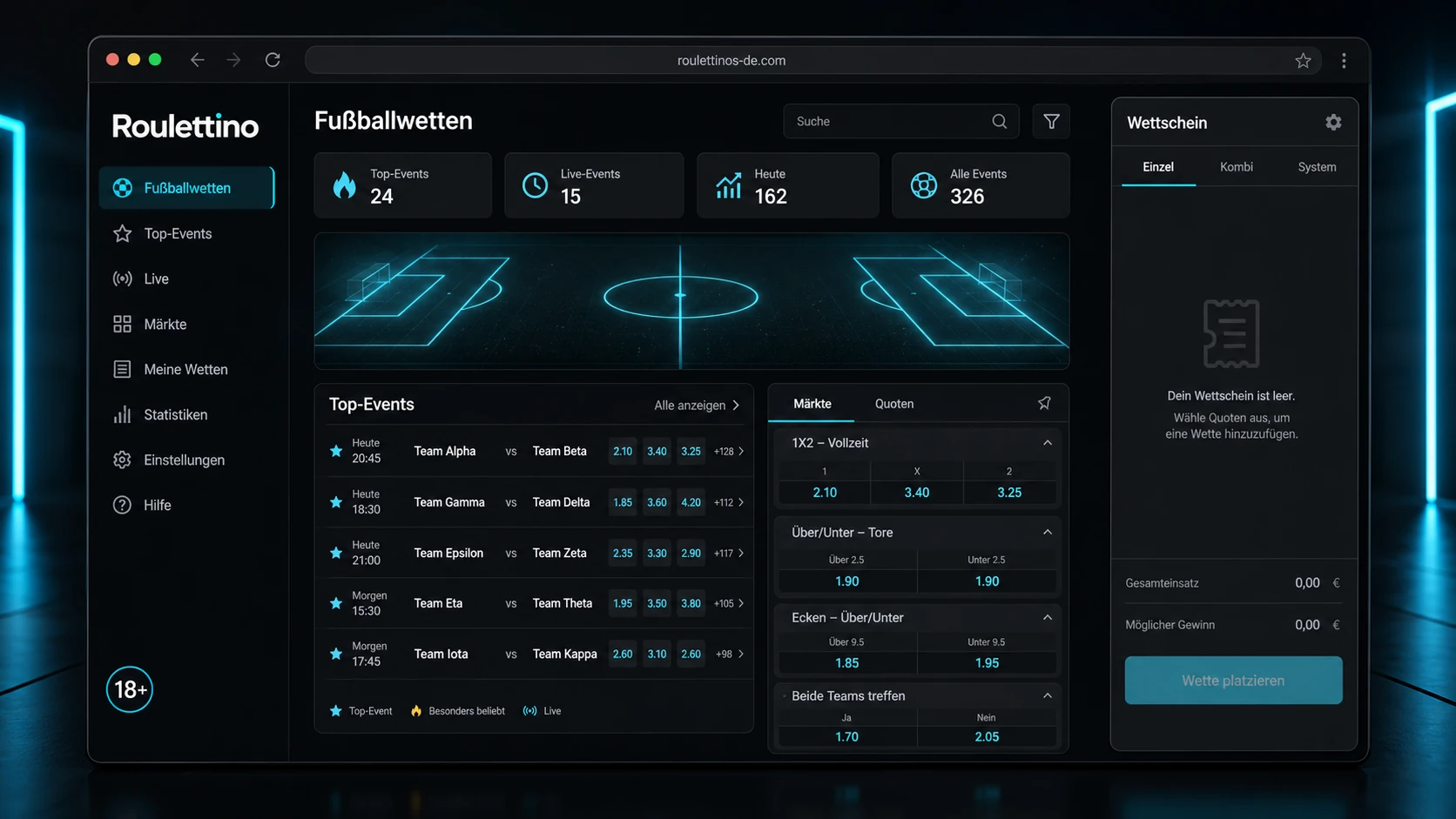Image resolution: width=1456 pixels, height=819 pixels.
Task: Collapse the 1X2 – Vollzeit market
Action: 1048,443
